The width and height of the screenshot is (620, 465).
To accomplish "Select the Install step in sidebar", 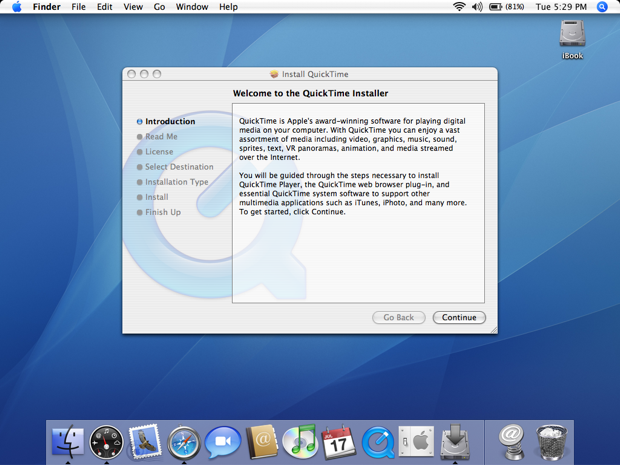I will 153,197.
